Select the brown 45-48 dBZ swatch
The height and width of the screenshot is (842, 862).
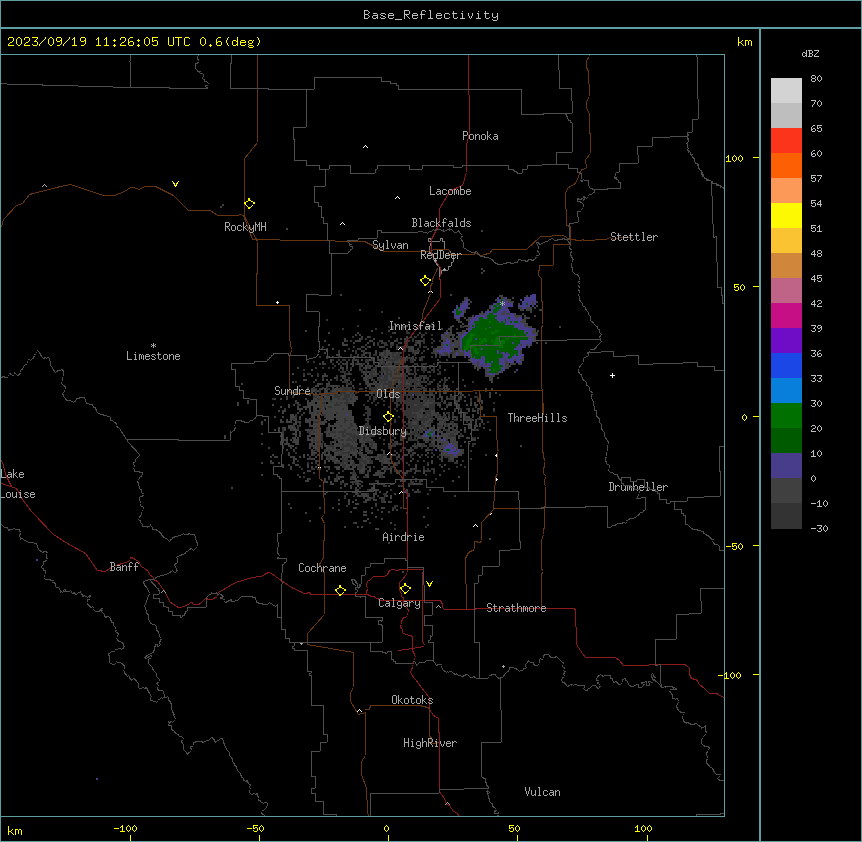click(786, 265)
